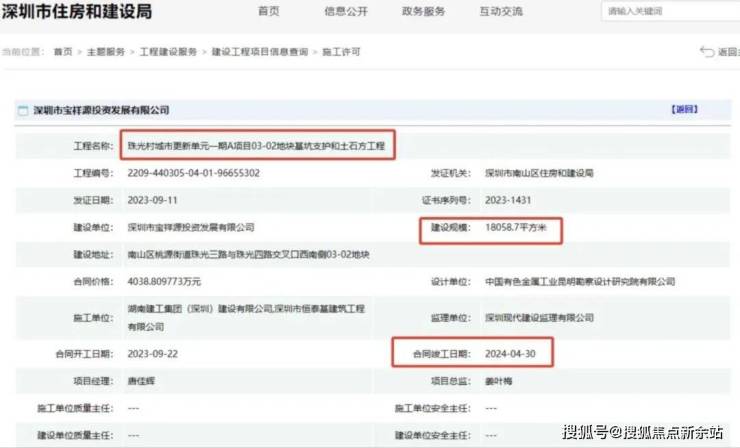Select contract start date 2023-09-22

point(152,354)
